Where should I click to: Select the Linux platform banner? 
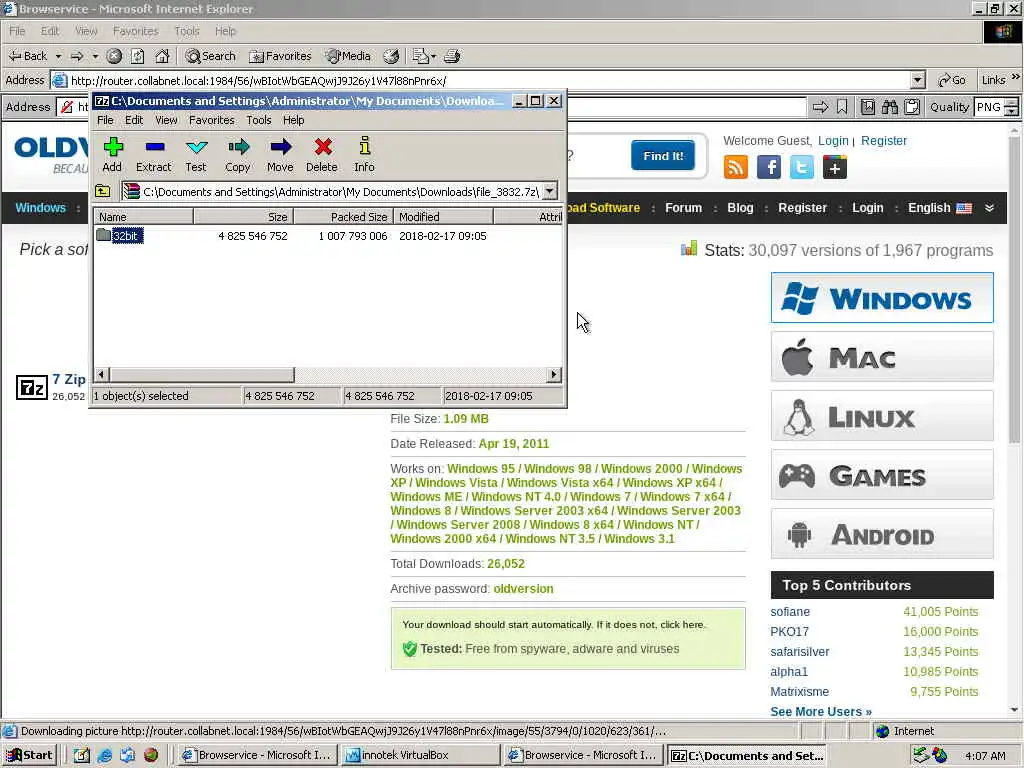click(x=882, y=416)
